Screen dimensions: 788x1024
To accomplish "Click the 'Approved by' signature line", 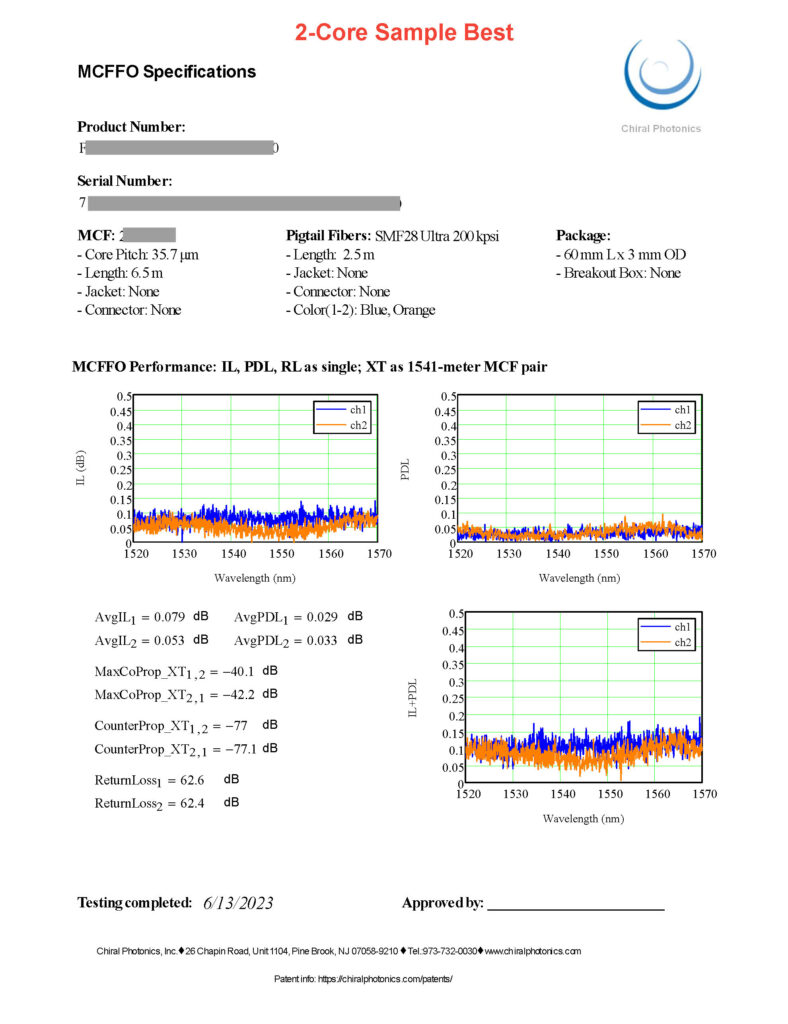I will tap(576, 908).
